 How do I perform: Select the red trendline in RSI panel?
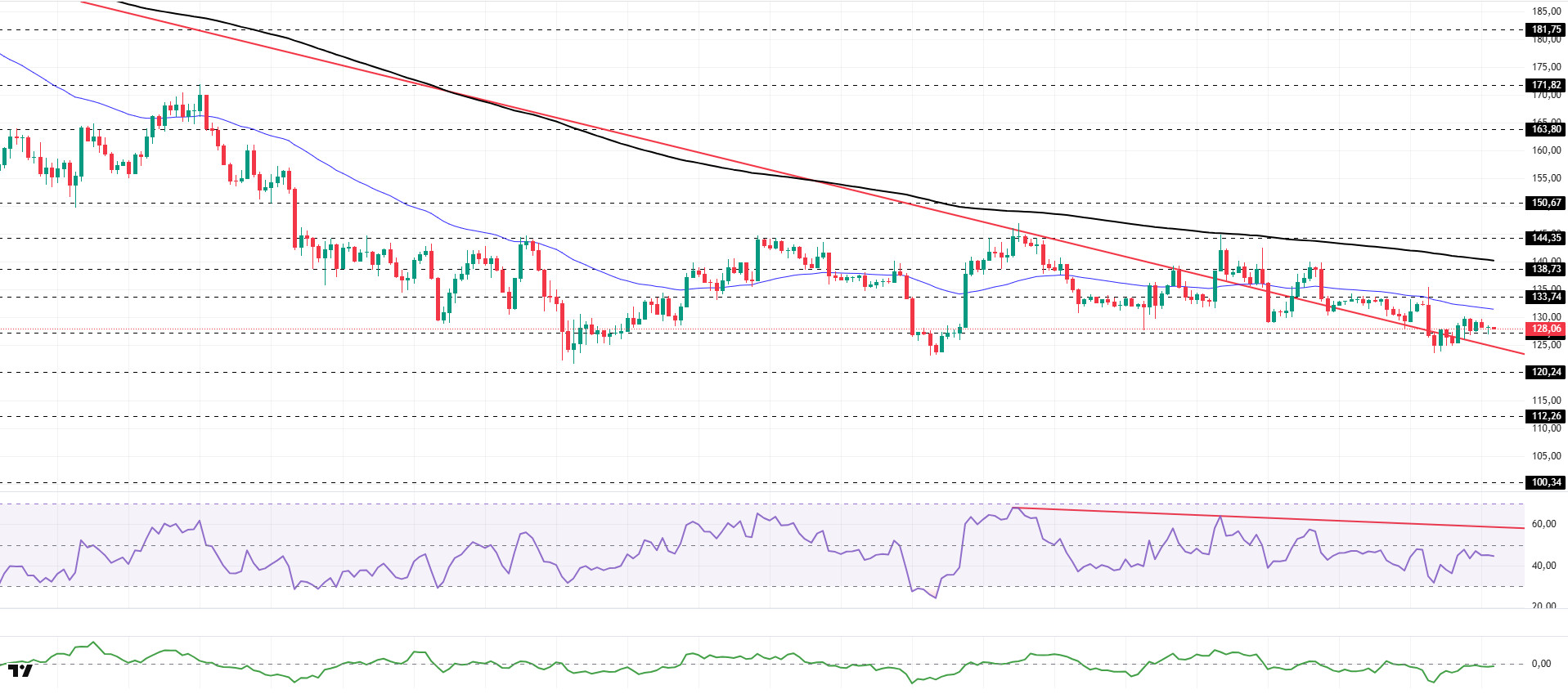(x=1309, y=521)
